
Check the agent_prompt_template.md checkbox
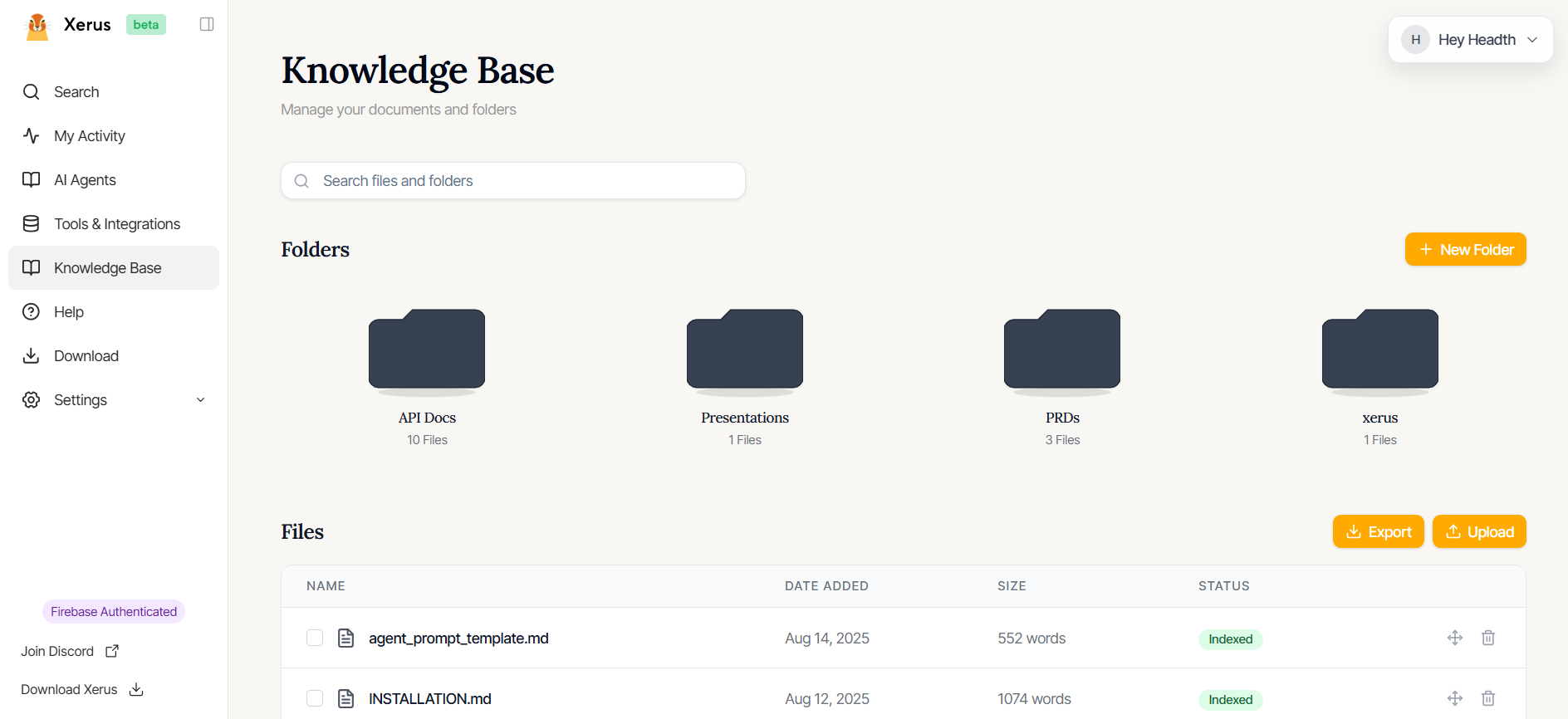point(315,638)
